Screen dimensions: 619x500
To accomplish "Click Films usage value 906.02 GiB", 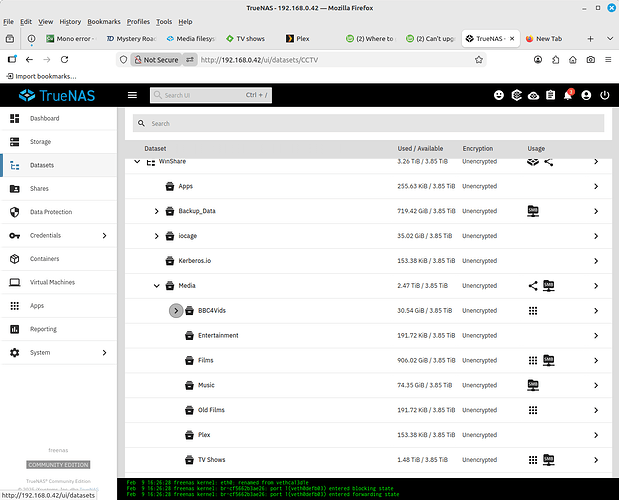I will coord(425,361).
